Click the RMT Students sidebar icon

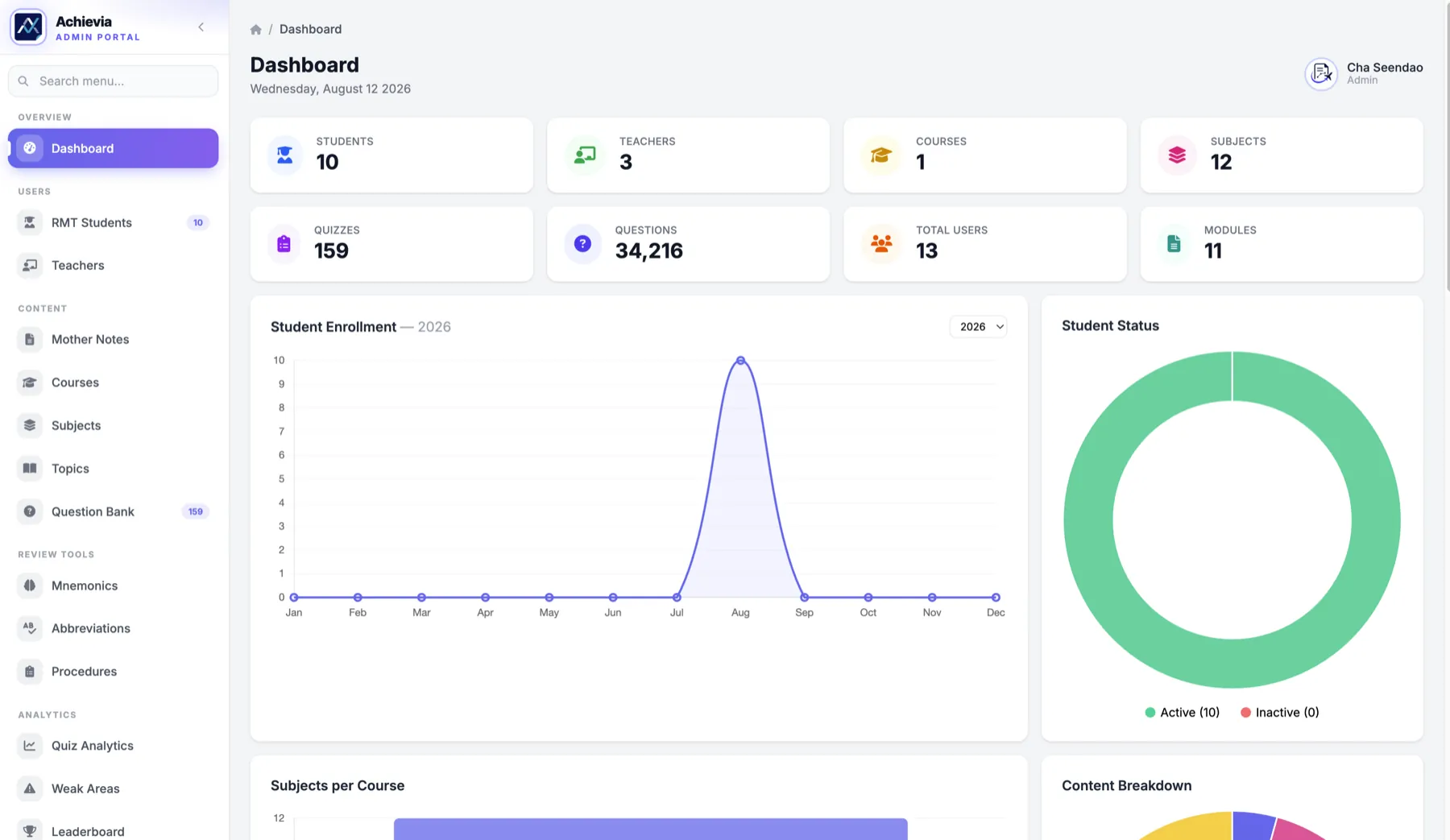(30, 222)
